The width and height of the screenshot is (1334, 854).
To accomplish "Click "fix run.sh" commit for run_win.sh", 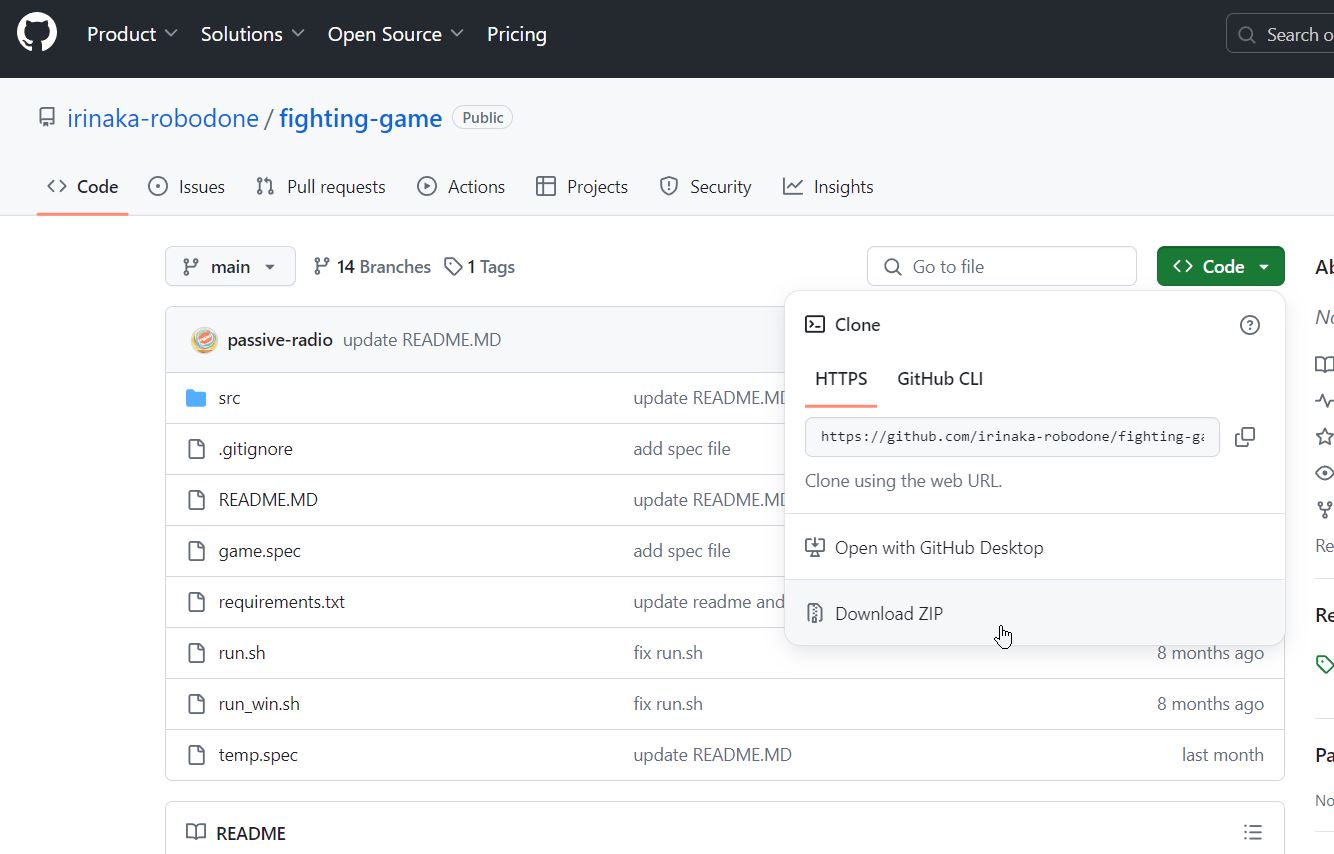I will point(668,704).
